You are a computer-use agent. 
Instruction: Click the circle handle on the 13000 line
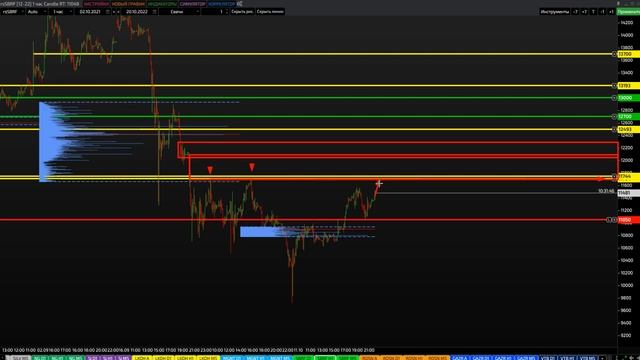[614, 98]
